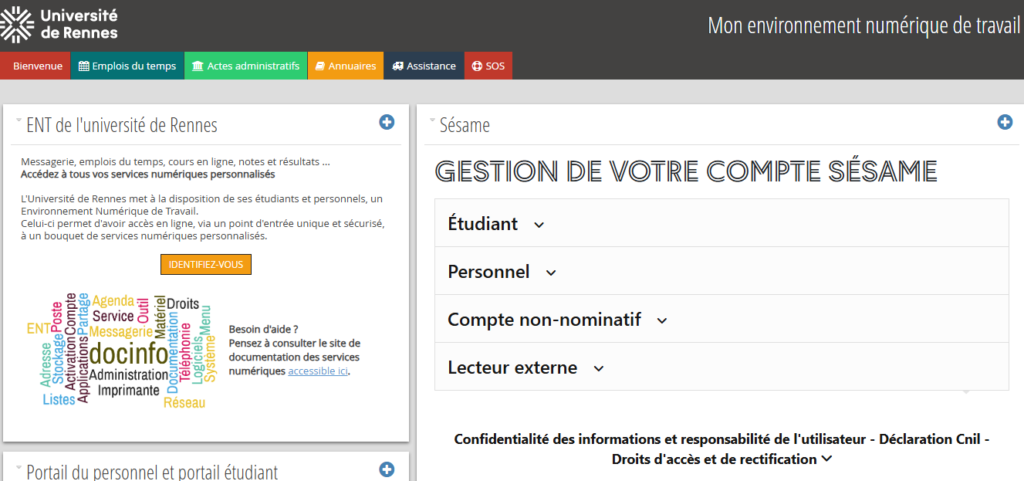Click the 'Besoin d'aide ?' text

tap(264, 329)
